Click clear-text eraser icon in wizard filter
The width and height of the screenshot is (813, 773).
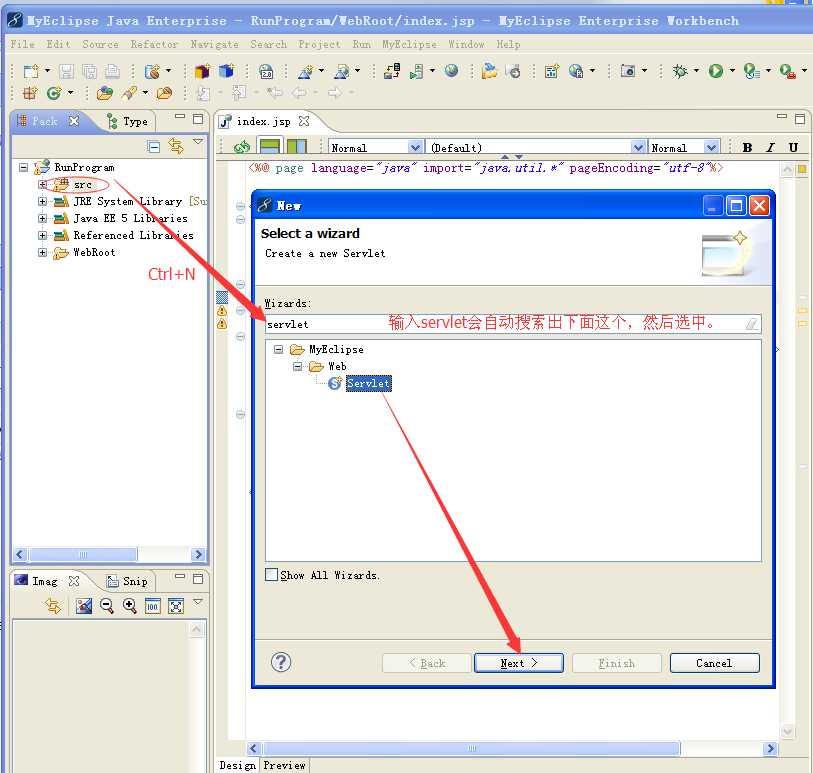pyautogui.click(x=751, y=325)
